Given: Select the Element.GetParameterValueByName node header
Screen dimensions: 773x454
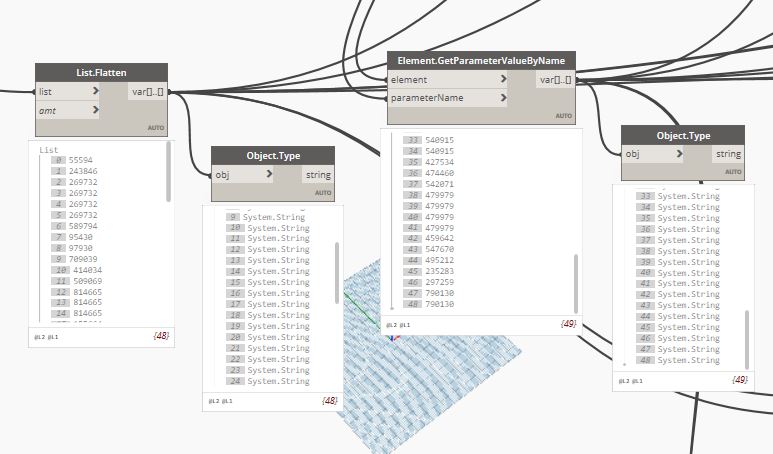Looking at the screenshot, I should point(481,61).
